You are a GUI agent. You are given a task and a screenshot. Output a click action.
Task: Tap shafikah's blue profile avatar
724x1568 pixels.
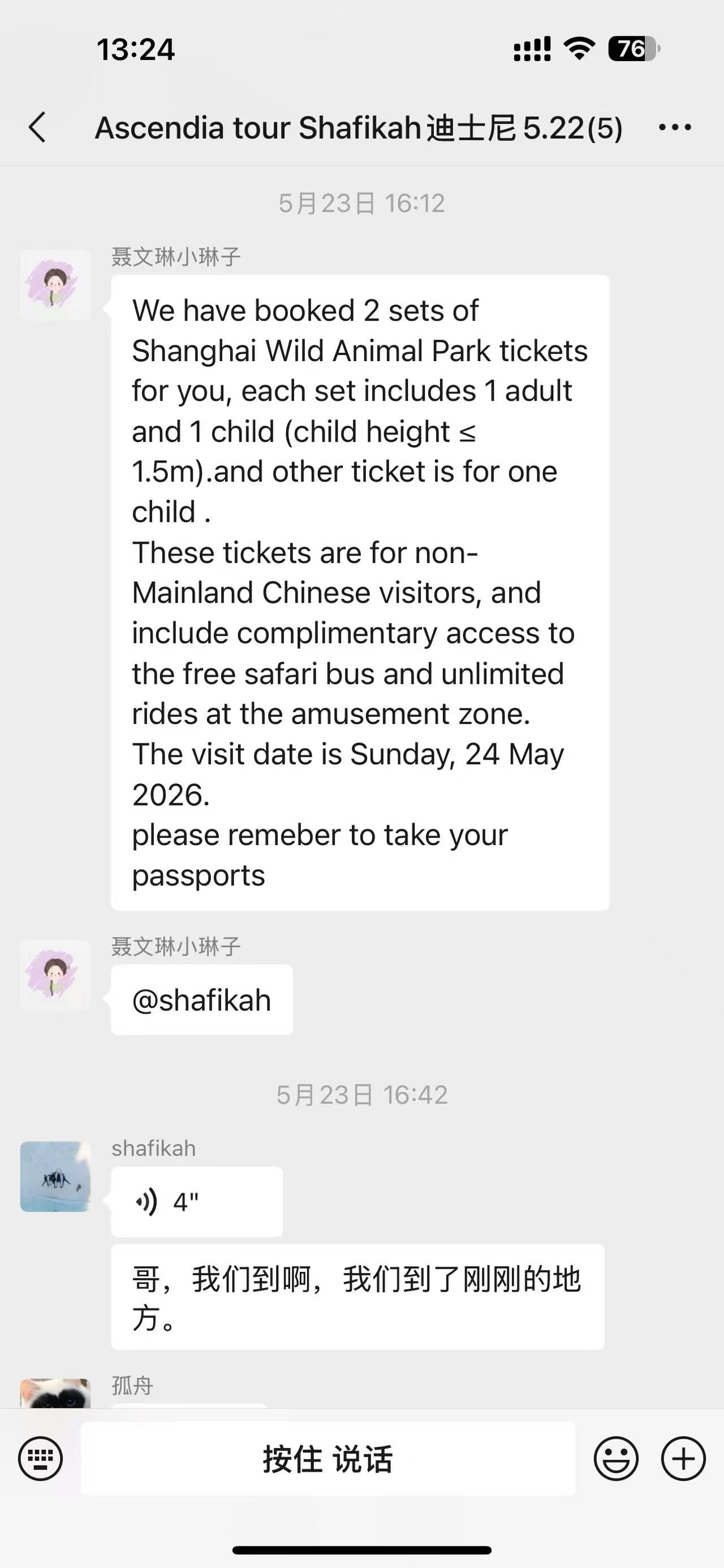tap(55, 1177)
